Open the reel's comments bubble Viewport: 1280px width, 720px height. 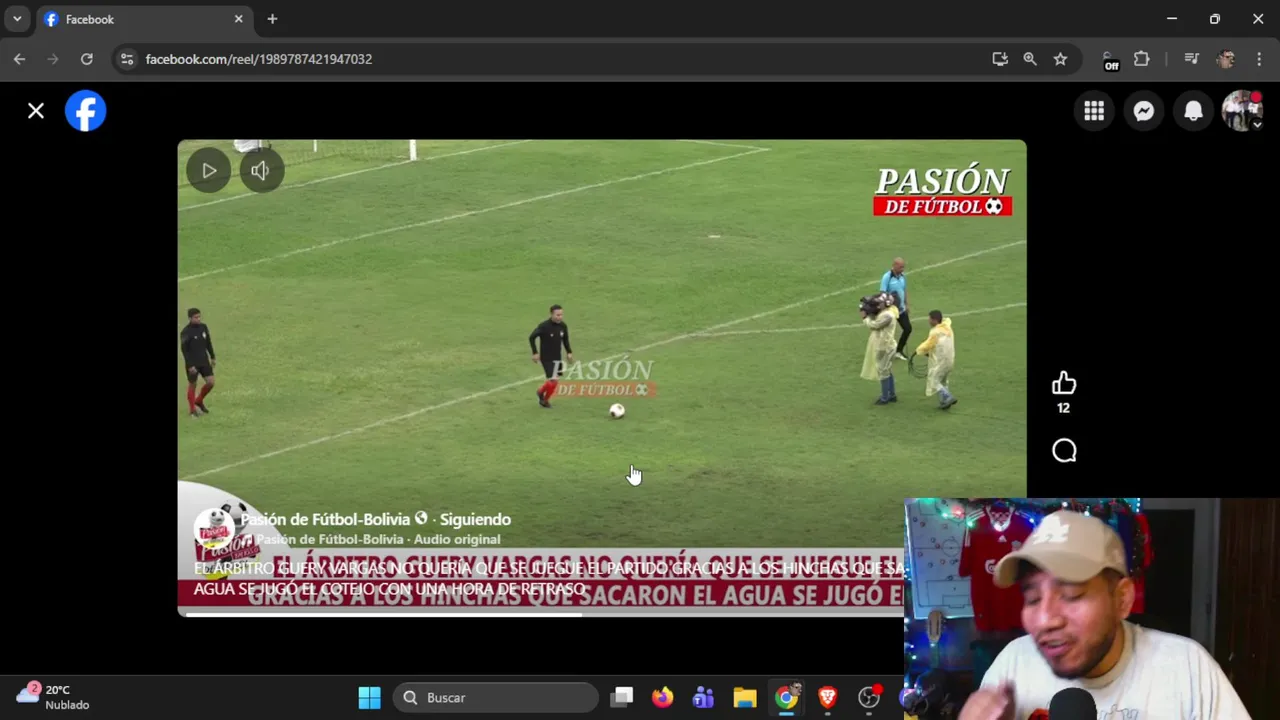[1064, 451]
